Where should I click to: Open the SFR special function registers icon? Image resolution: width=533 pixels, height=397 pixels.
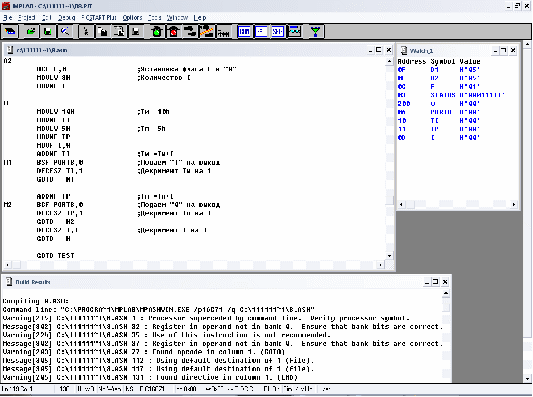pos(278,32)
